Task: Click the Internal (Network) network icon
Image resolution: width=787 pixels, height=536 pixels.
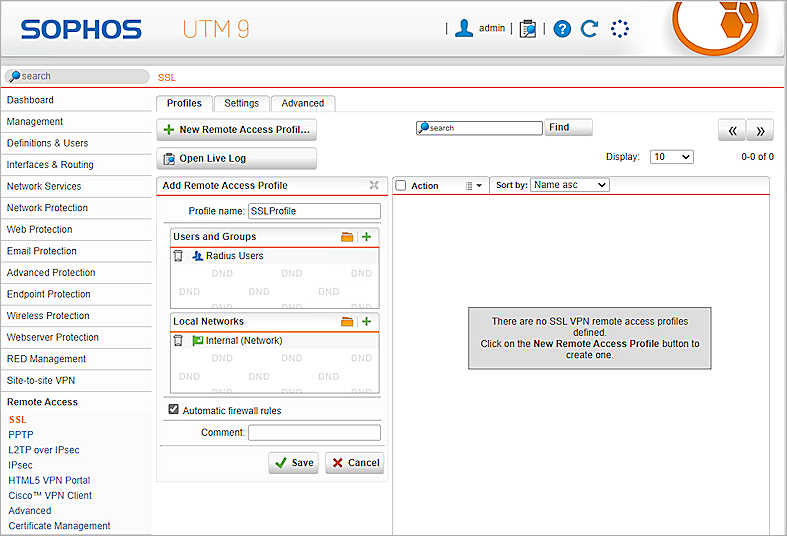Action: click(197, 341)
